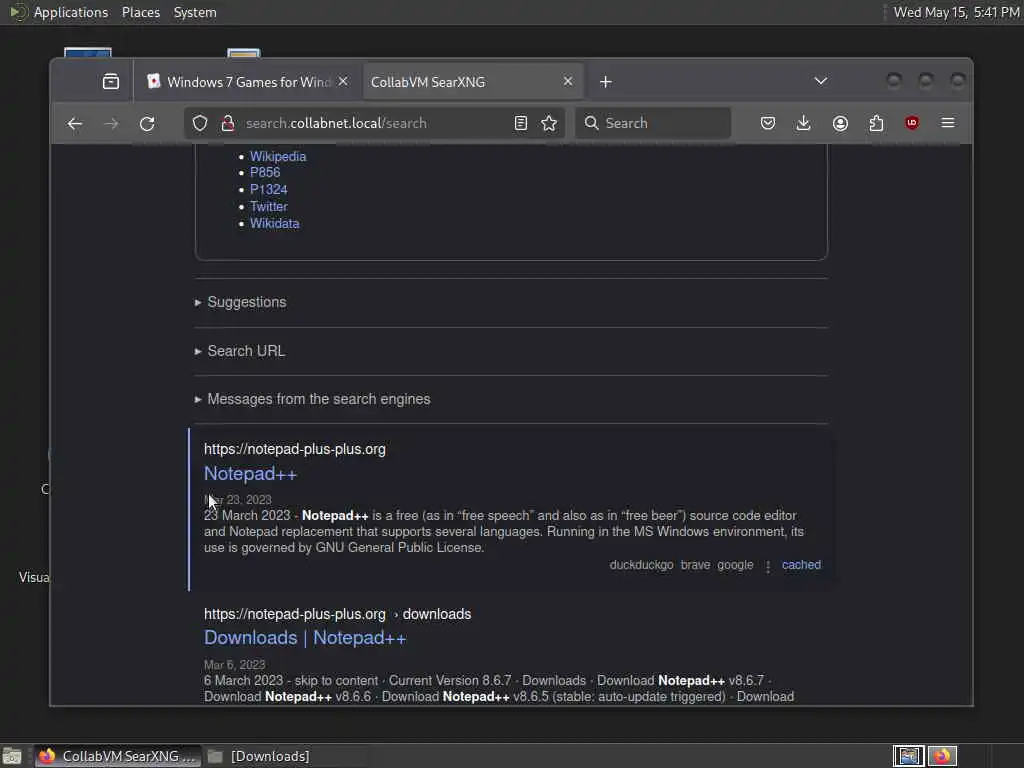Click the brave engine label
Image resolution: width=1024 pixels, height=768 pixels.
696,565
